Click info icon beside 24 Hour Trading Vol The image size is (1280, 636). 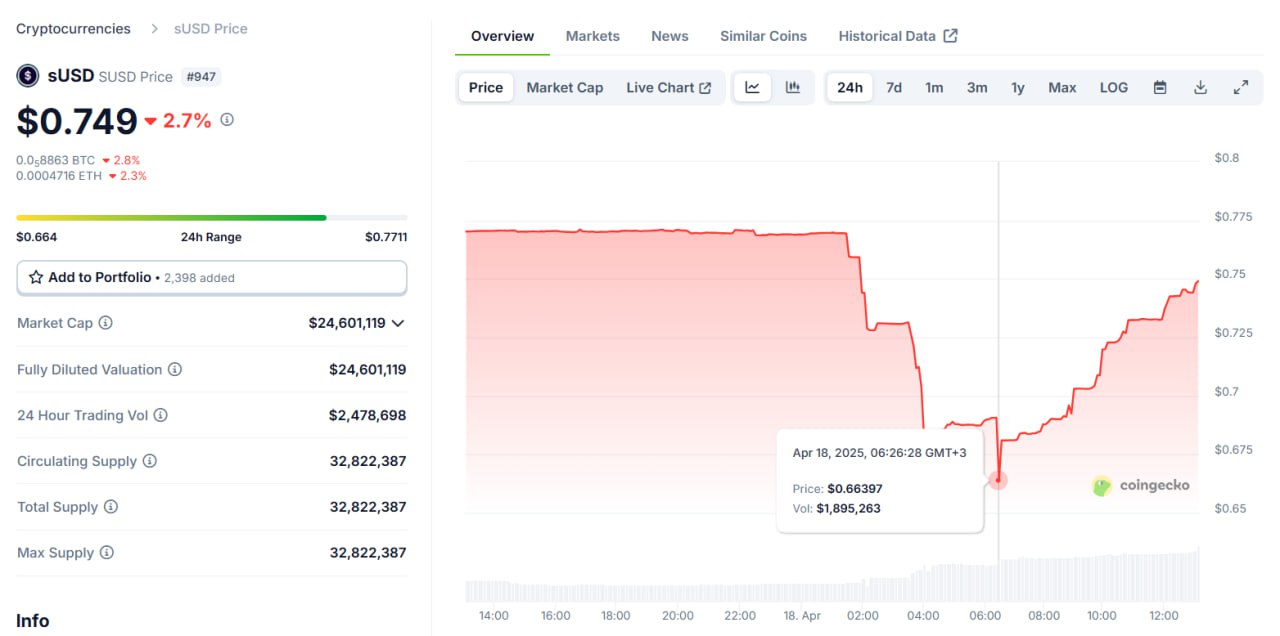160,415
